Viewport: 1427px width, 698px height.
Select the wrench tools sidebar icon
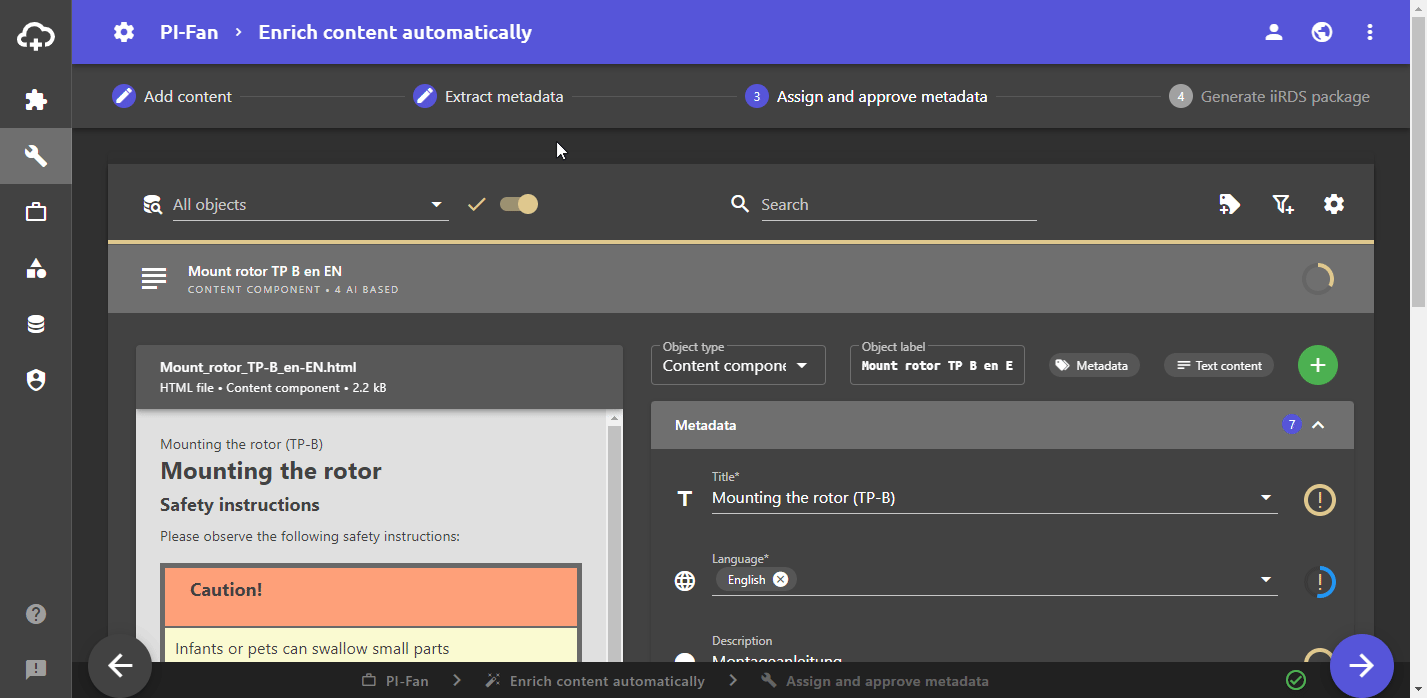(36, 156)
